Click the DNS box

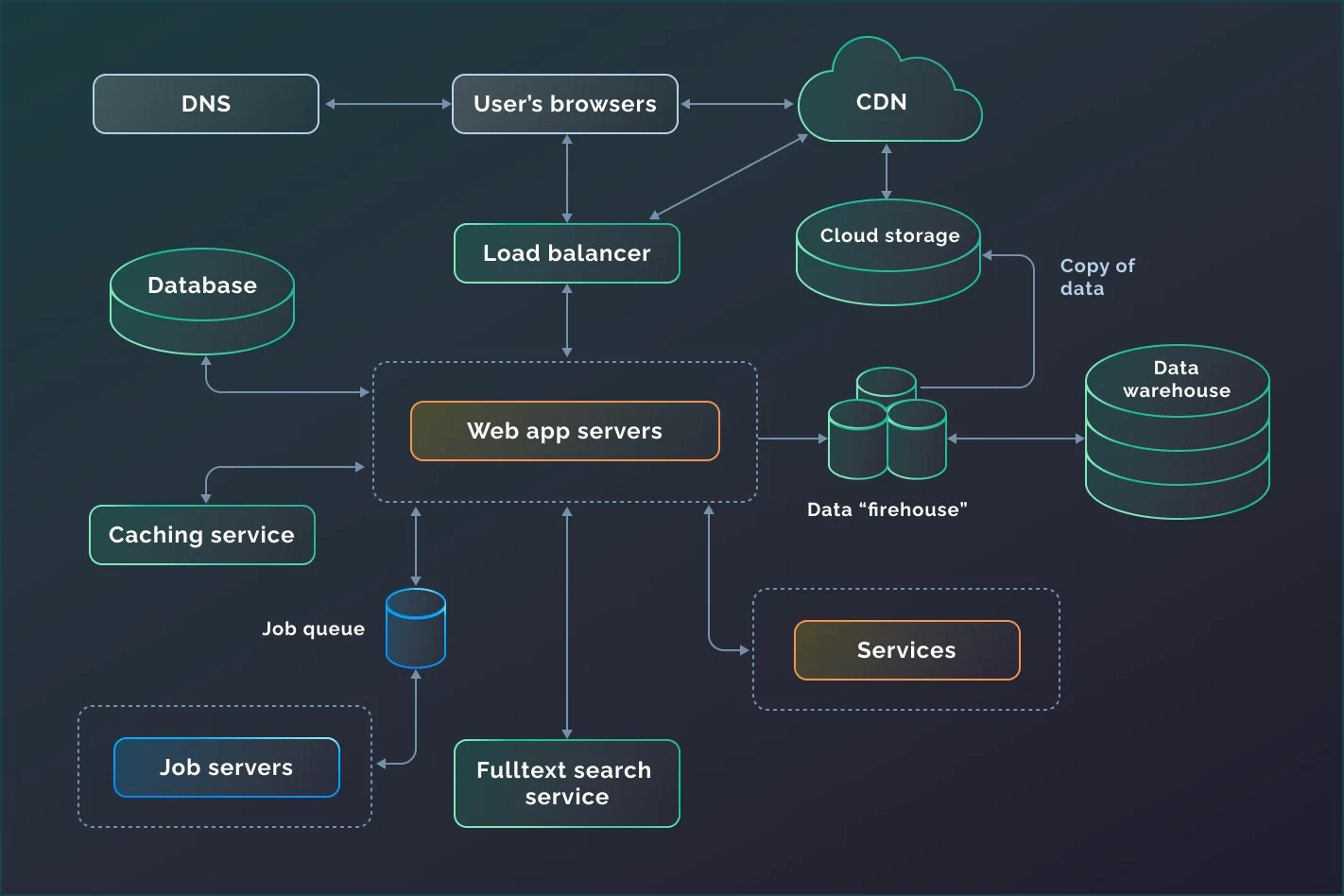pyautogui.click(x=206, y=104)
